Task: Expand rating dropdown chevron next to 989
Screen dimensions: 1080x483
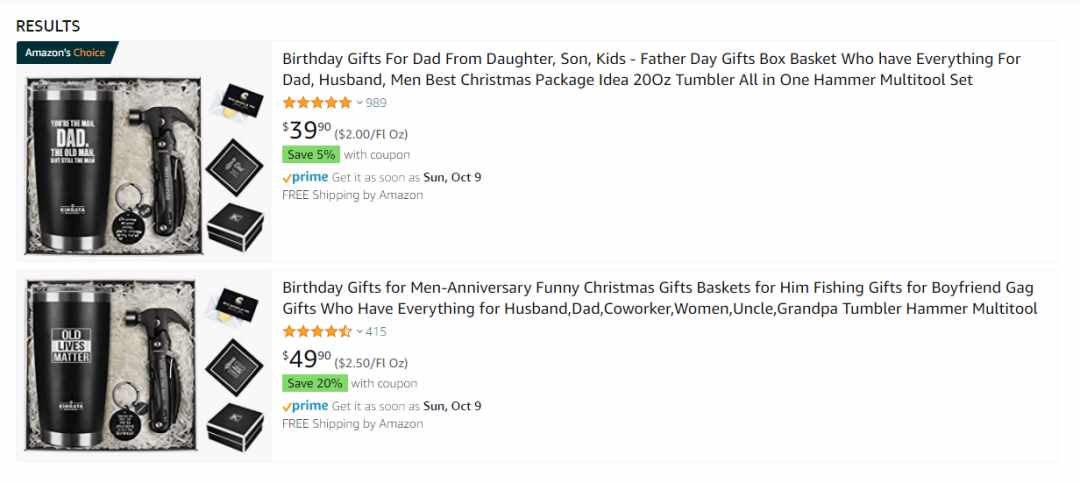Action: point(359,103)
